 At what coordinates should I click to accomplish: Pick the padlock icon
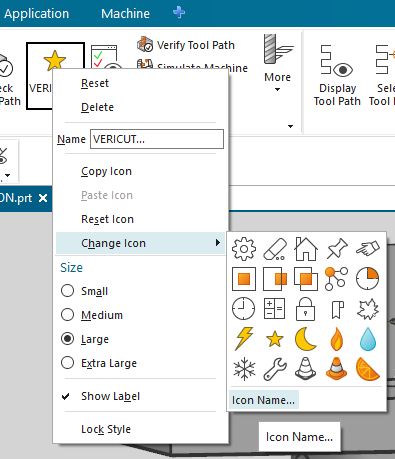pos(306,309)
